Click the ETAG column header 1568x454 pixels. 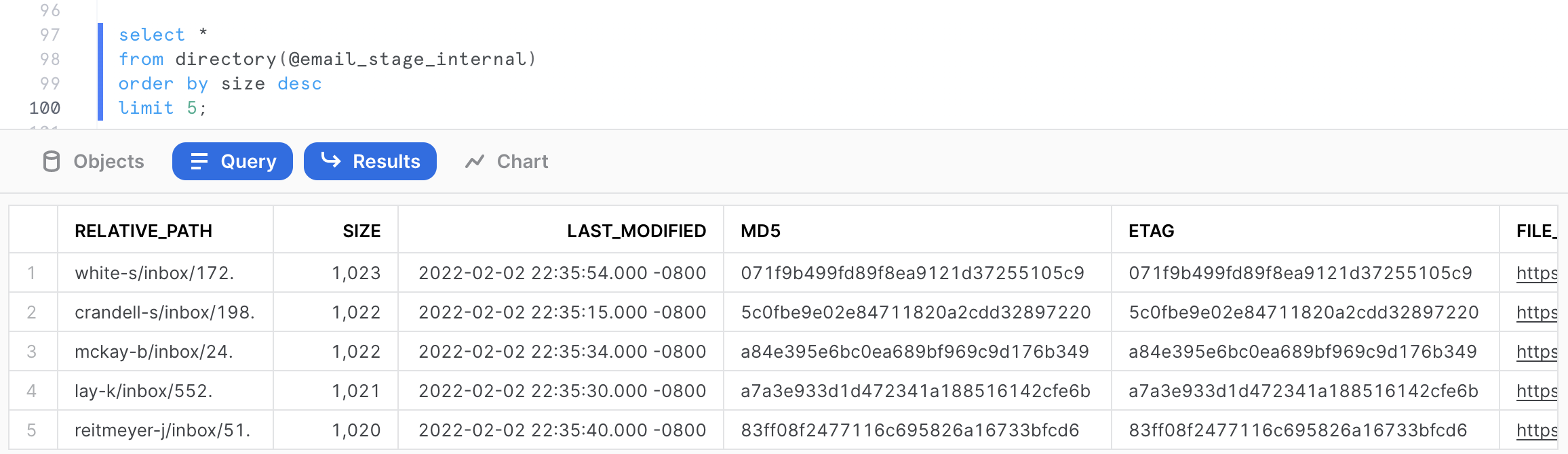pos(1151,231)
